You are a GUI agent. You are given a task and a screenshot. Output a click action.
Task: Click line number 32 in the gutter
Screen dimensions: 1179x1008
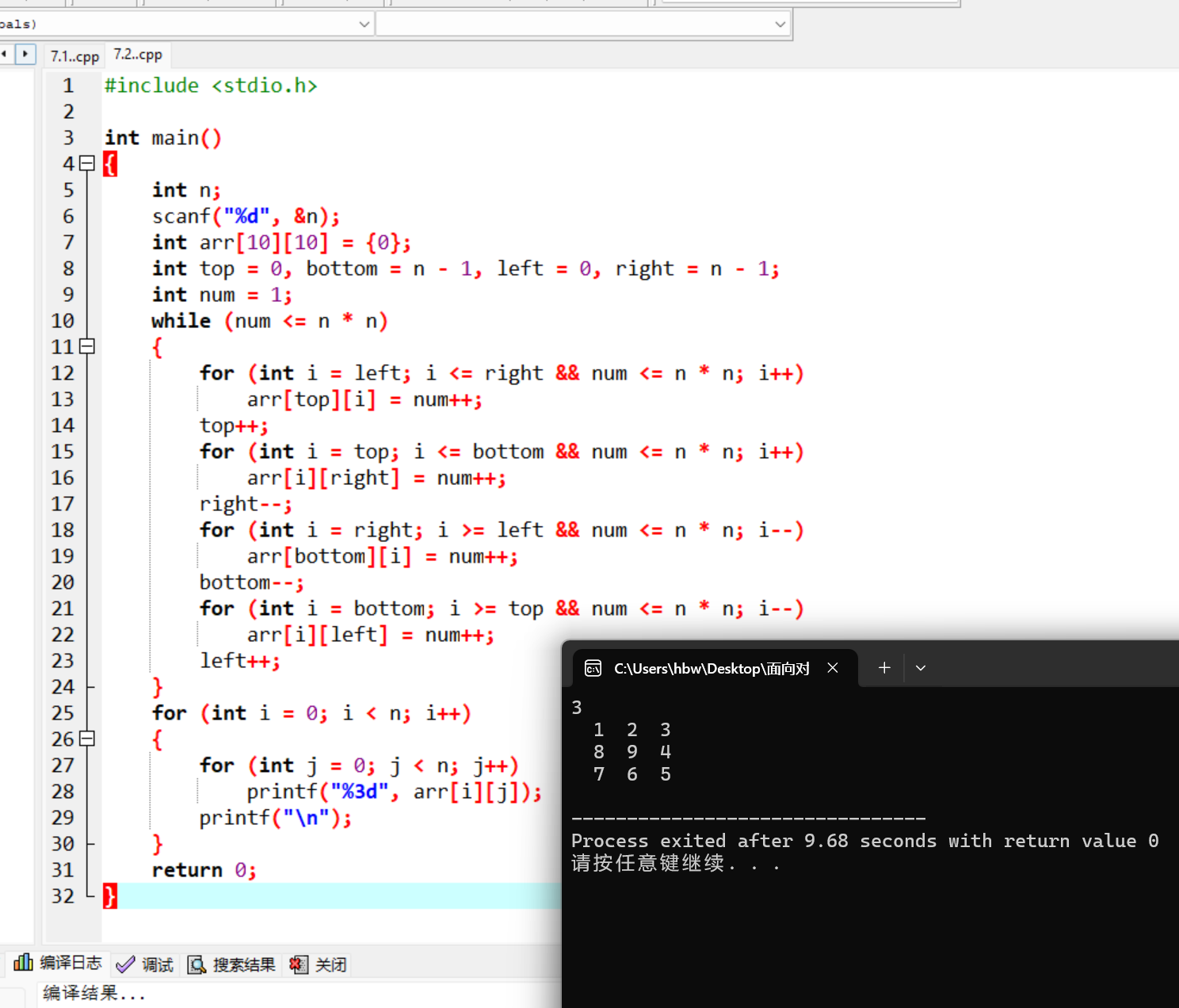pos(63,896)
